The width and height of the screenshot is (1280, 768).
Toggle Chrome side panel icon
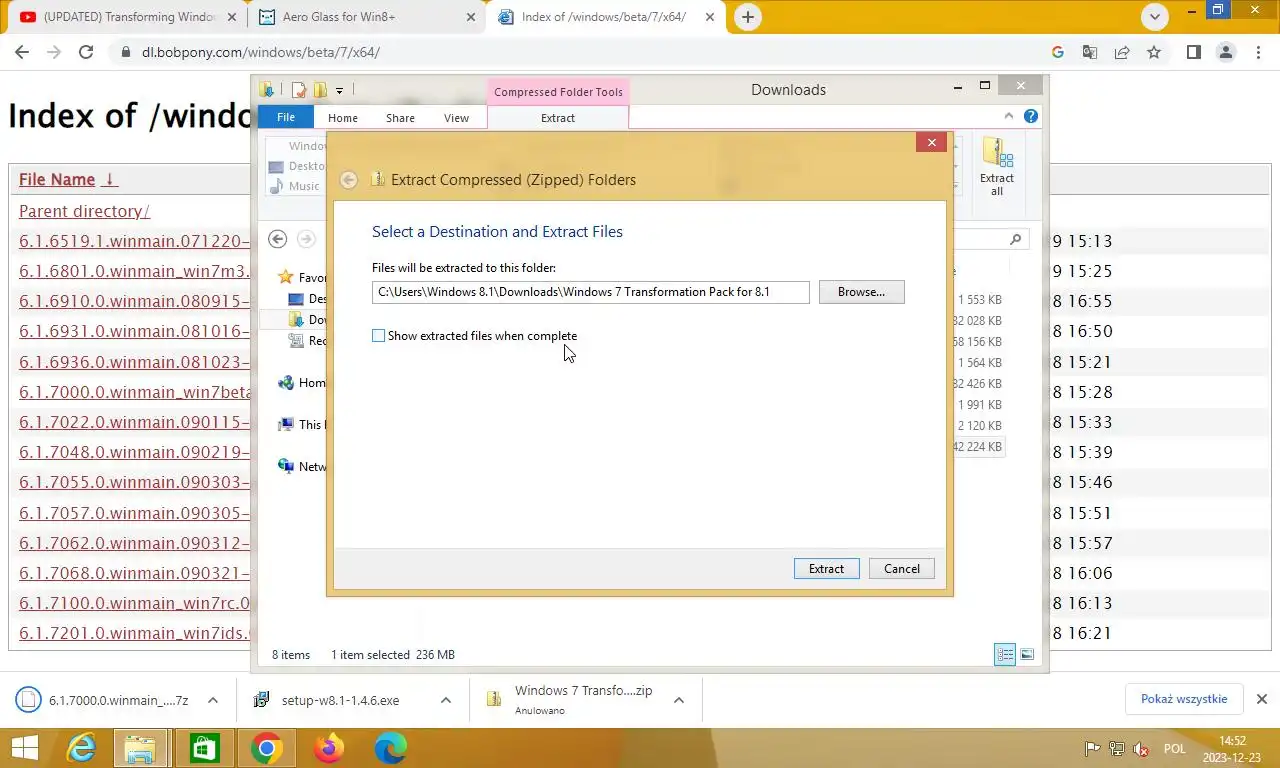(1193, 52)
